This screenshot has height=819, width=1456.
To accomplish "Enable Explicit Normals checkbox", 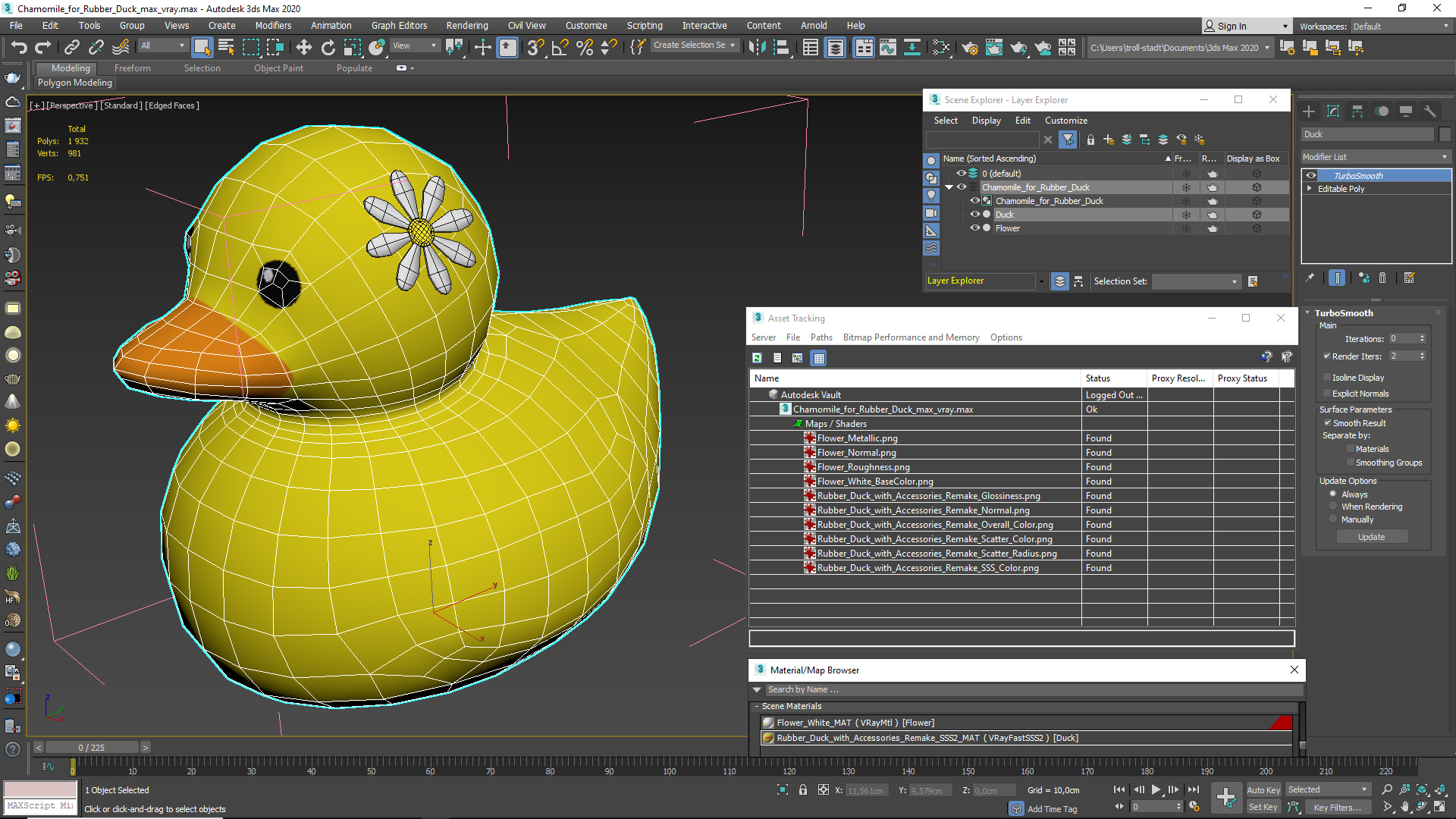I will pos(1327,394).
